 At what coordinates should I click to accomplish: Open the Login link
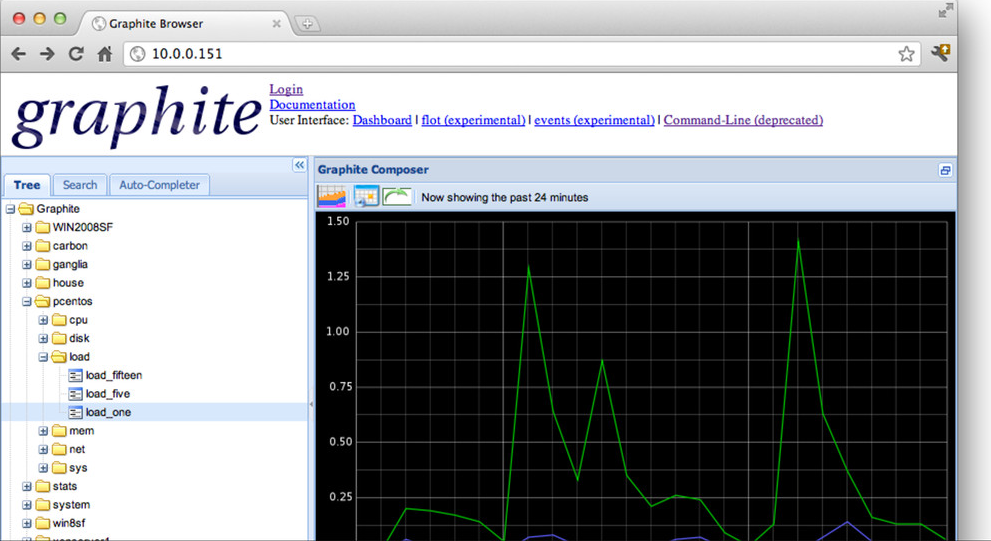click(x=286, y=89)
